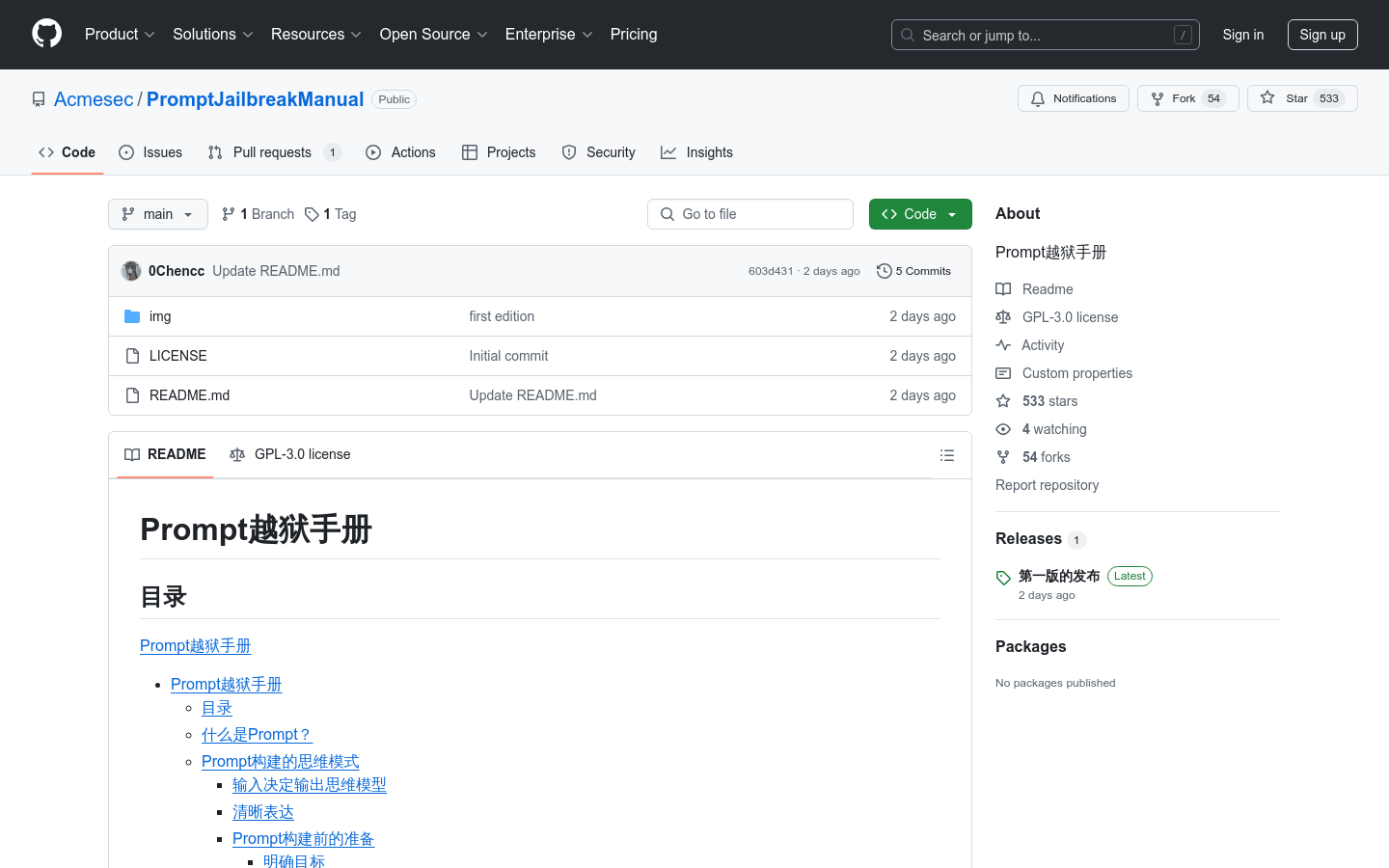Expand the Resources menu
1389x868 pixels.
315,35
